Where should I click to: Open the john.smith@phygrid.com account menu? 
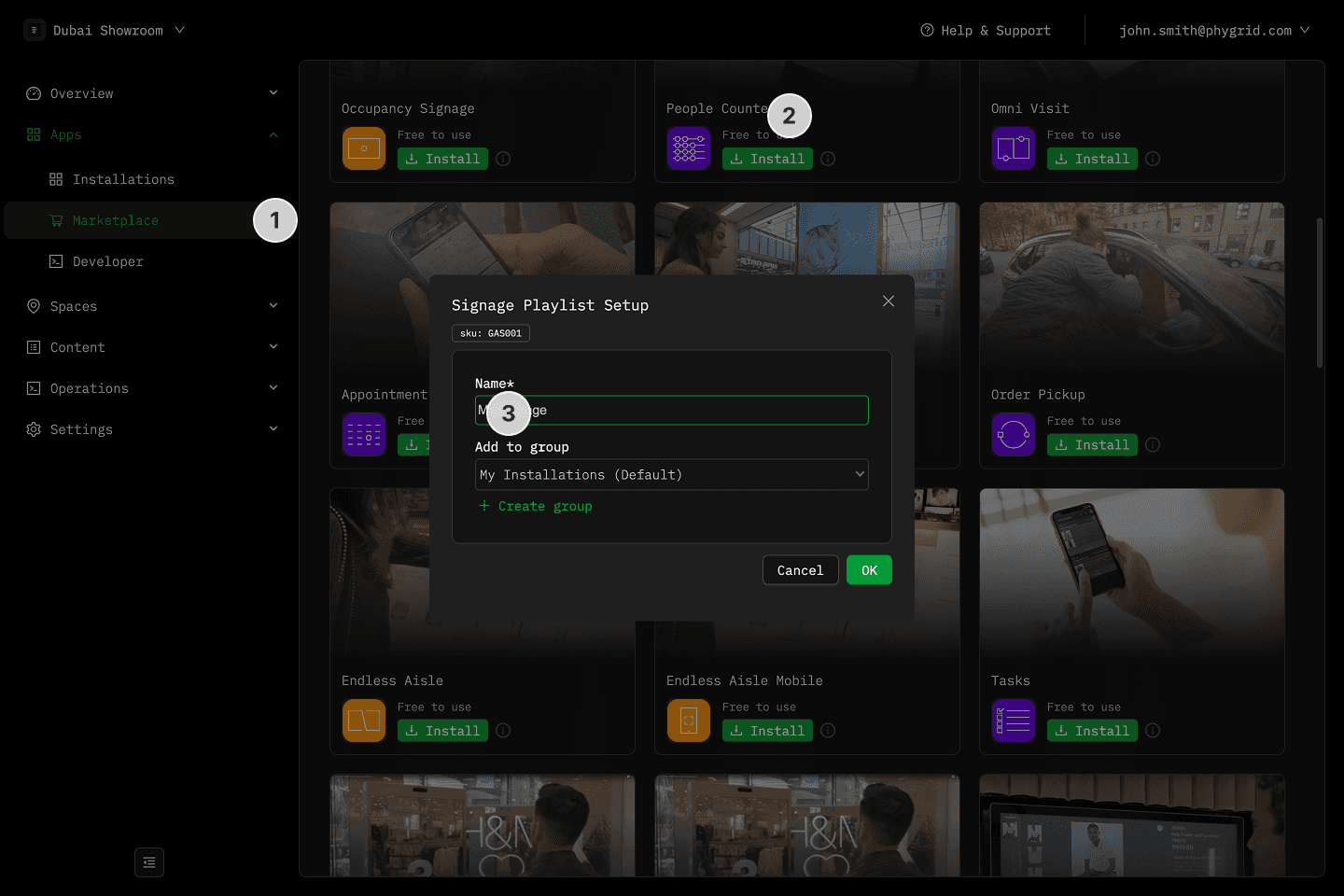[x=1214, y=30]
